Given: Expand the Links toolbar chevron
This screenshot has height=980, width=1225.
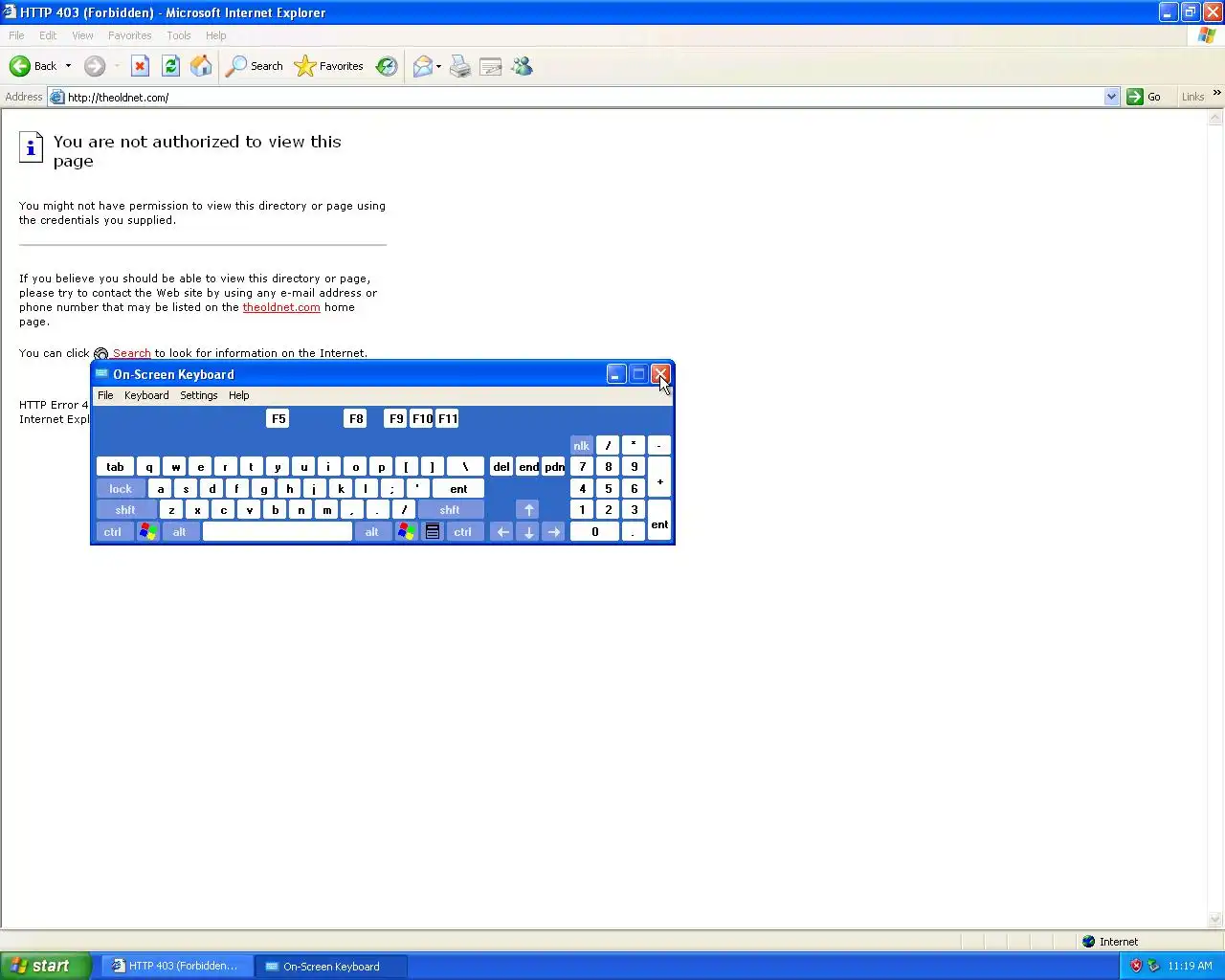Looking at the screenshot, I should (x=1216, y=93).
